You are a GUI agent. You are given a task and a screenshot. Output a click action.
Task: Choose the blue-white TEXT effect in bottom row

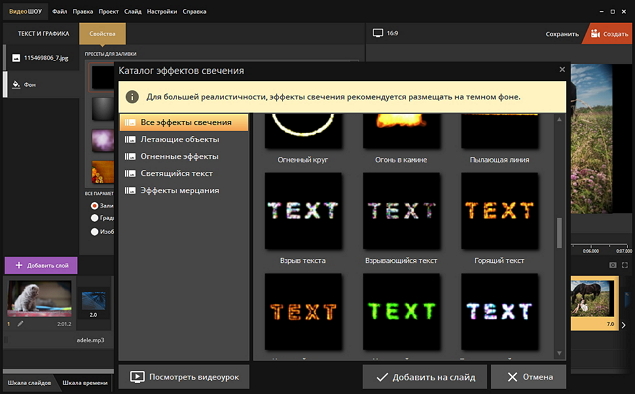[500, 312]
